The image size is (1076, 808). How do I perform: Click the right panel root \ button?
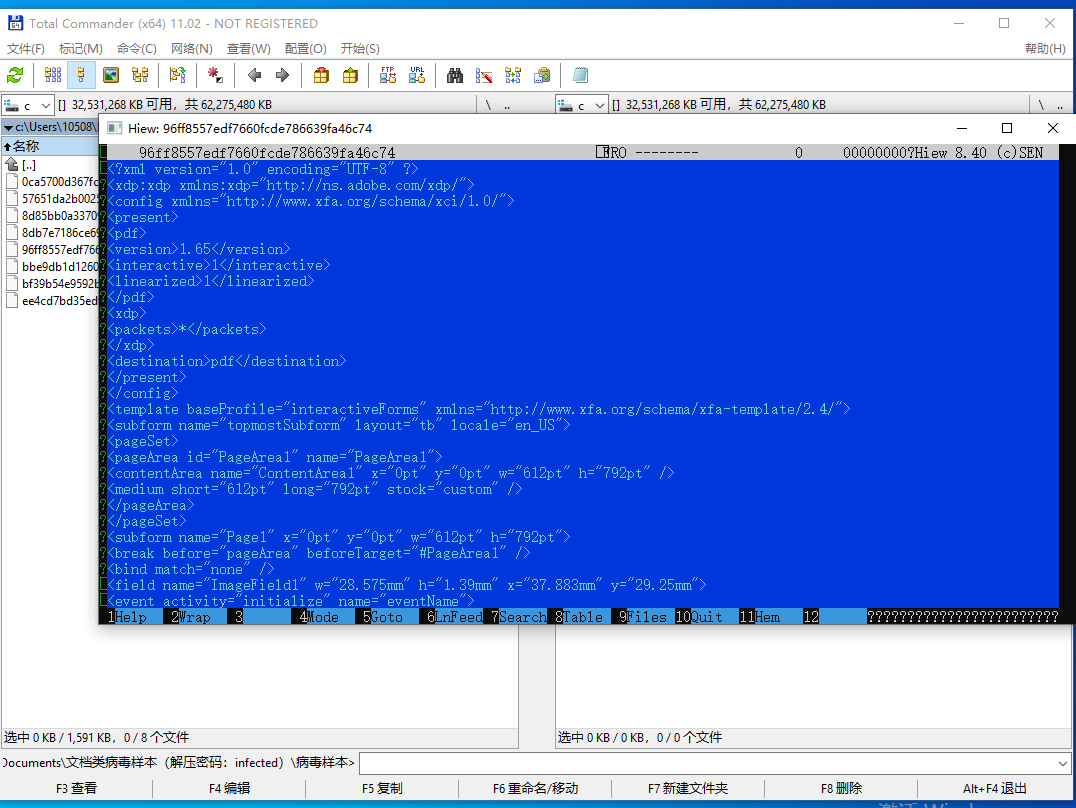(1041, 105)
